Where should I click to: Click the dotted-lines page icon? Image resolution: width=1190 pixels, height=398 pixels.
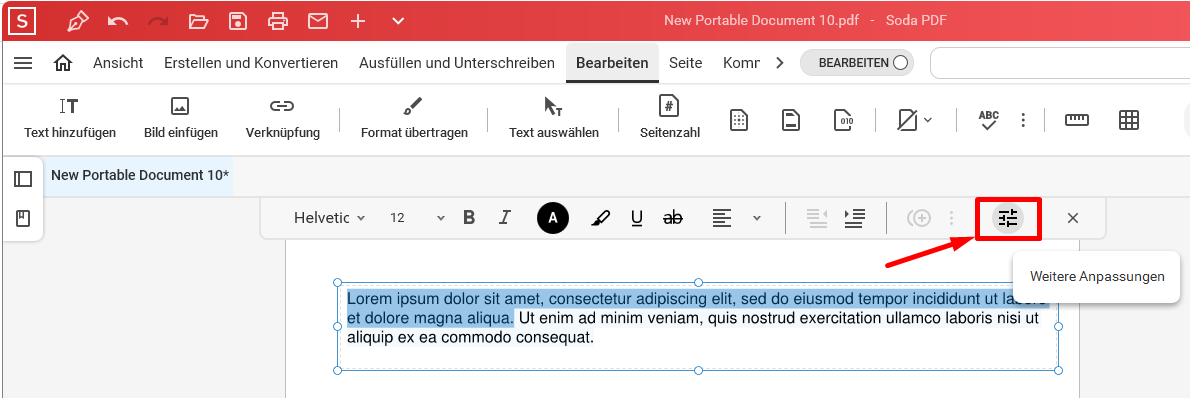tap(739, 120)
